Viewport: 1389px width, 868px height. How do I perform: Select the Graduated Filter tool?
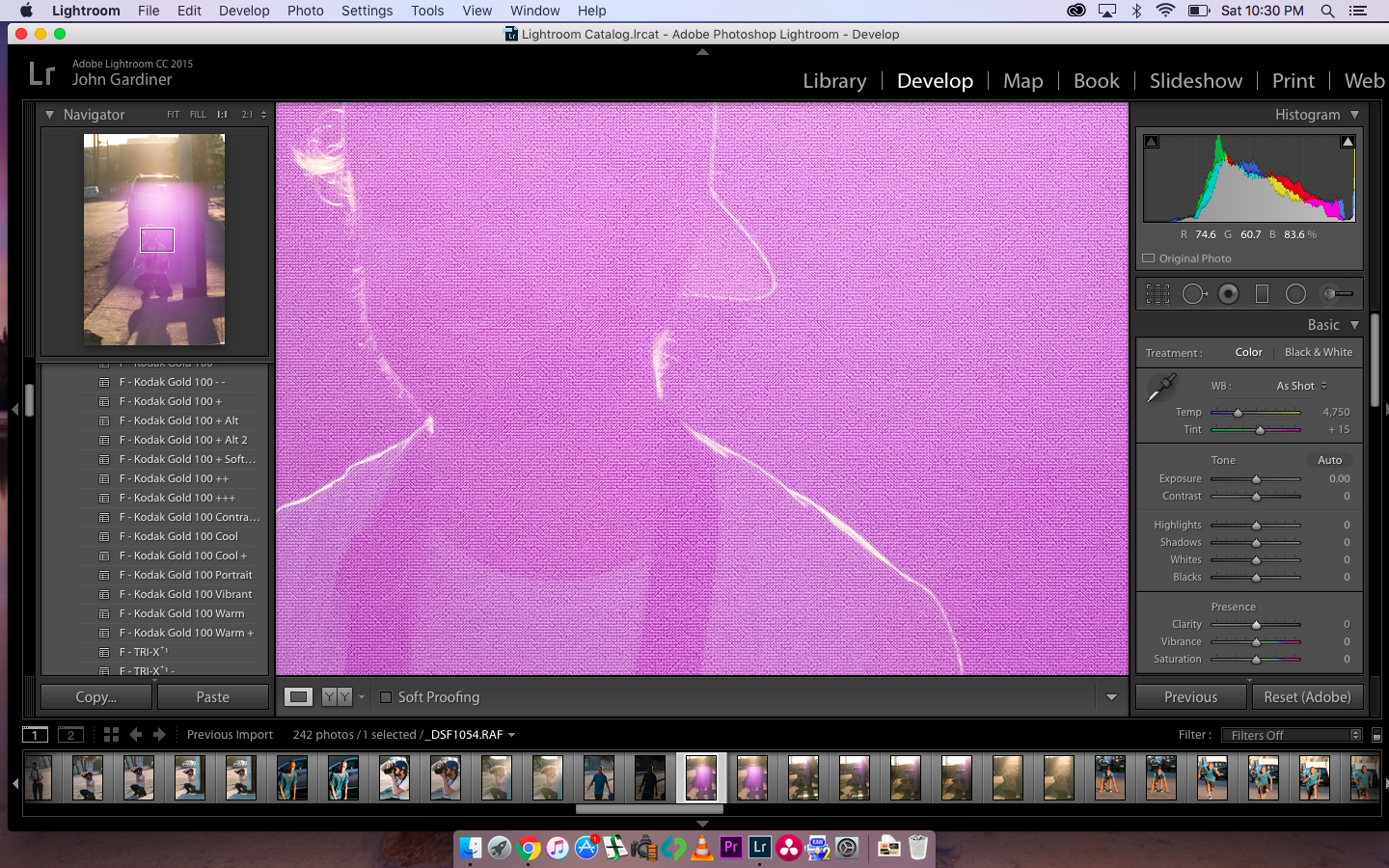pyautogui.click(x=1262, y=294)
